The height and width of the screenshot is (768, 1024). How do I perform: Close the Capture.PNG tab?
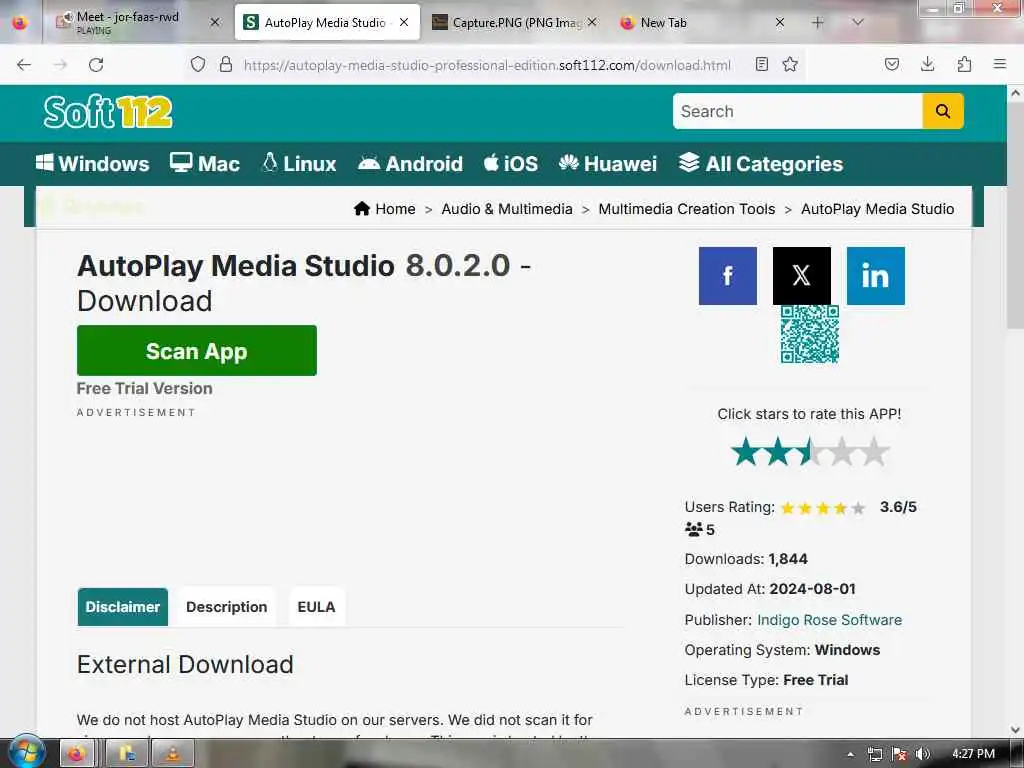[592, 22]
